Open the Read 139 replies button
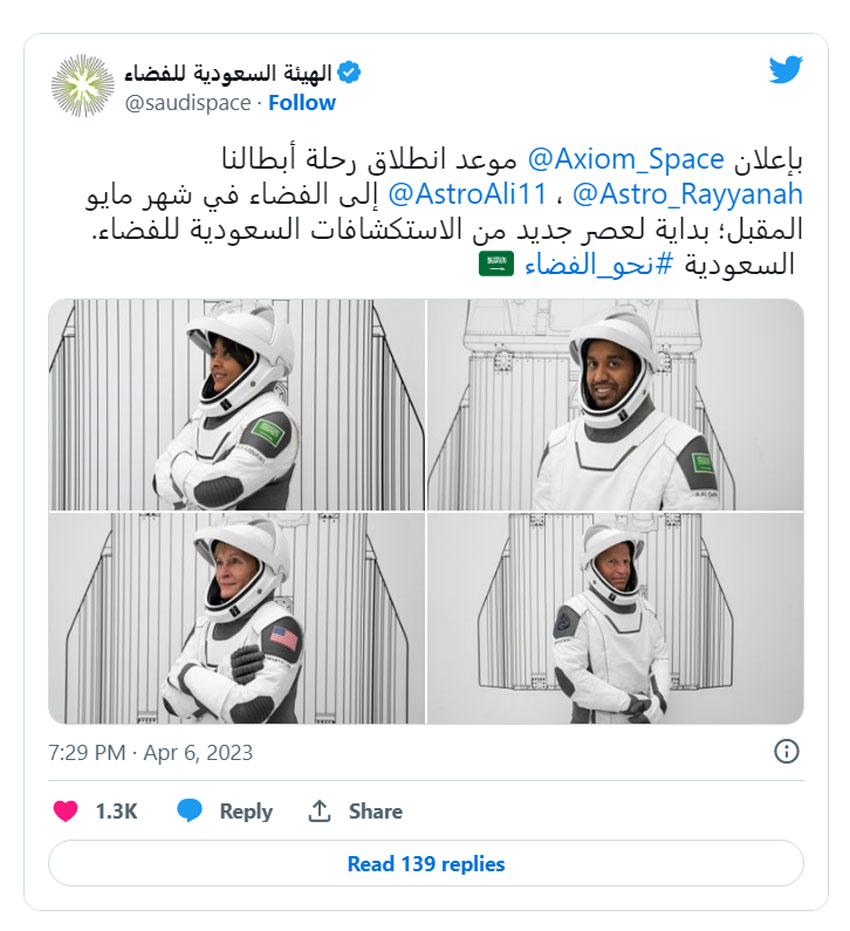 [x=426, y=863]
